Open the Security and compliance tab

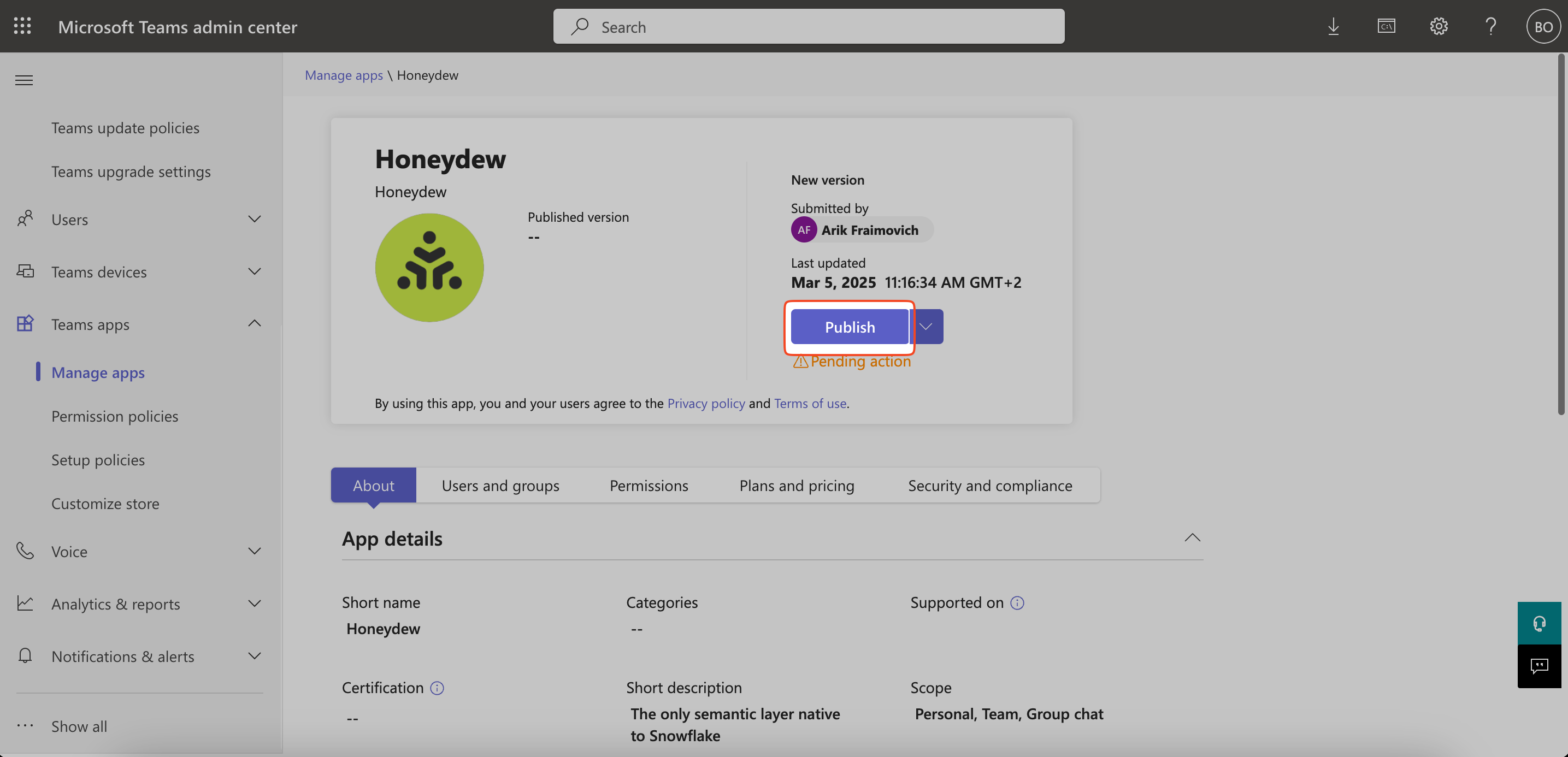point(990,485)
